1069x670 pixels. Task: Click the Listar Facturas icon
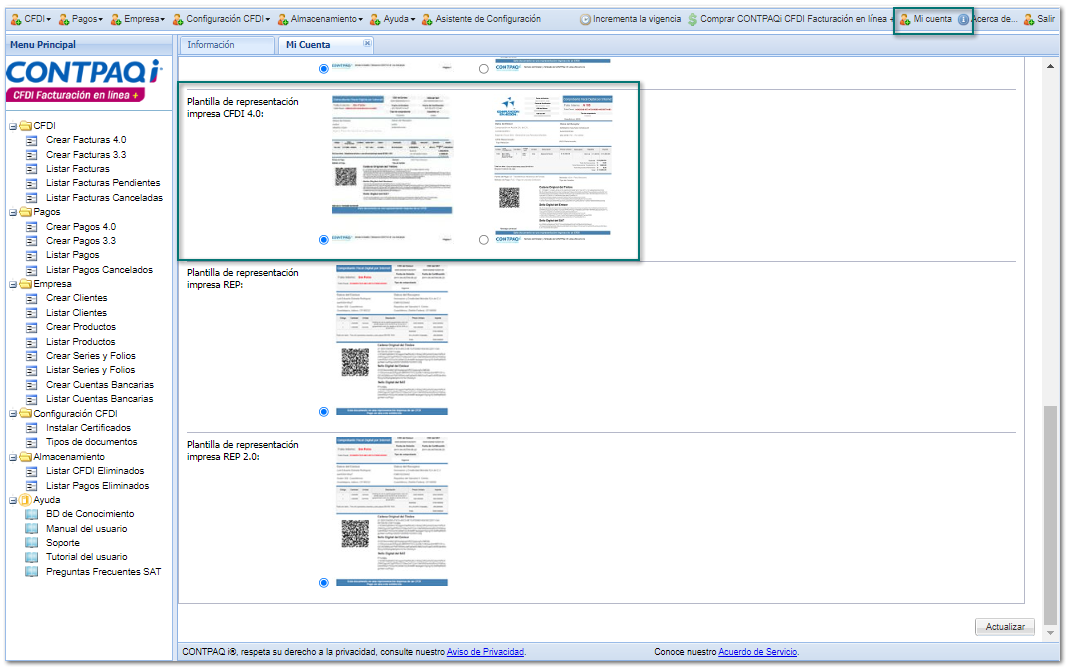click(x=32, y=169)
